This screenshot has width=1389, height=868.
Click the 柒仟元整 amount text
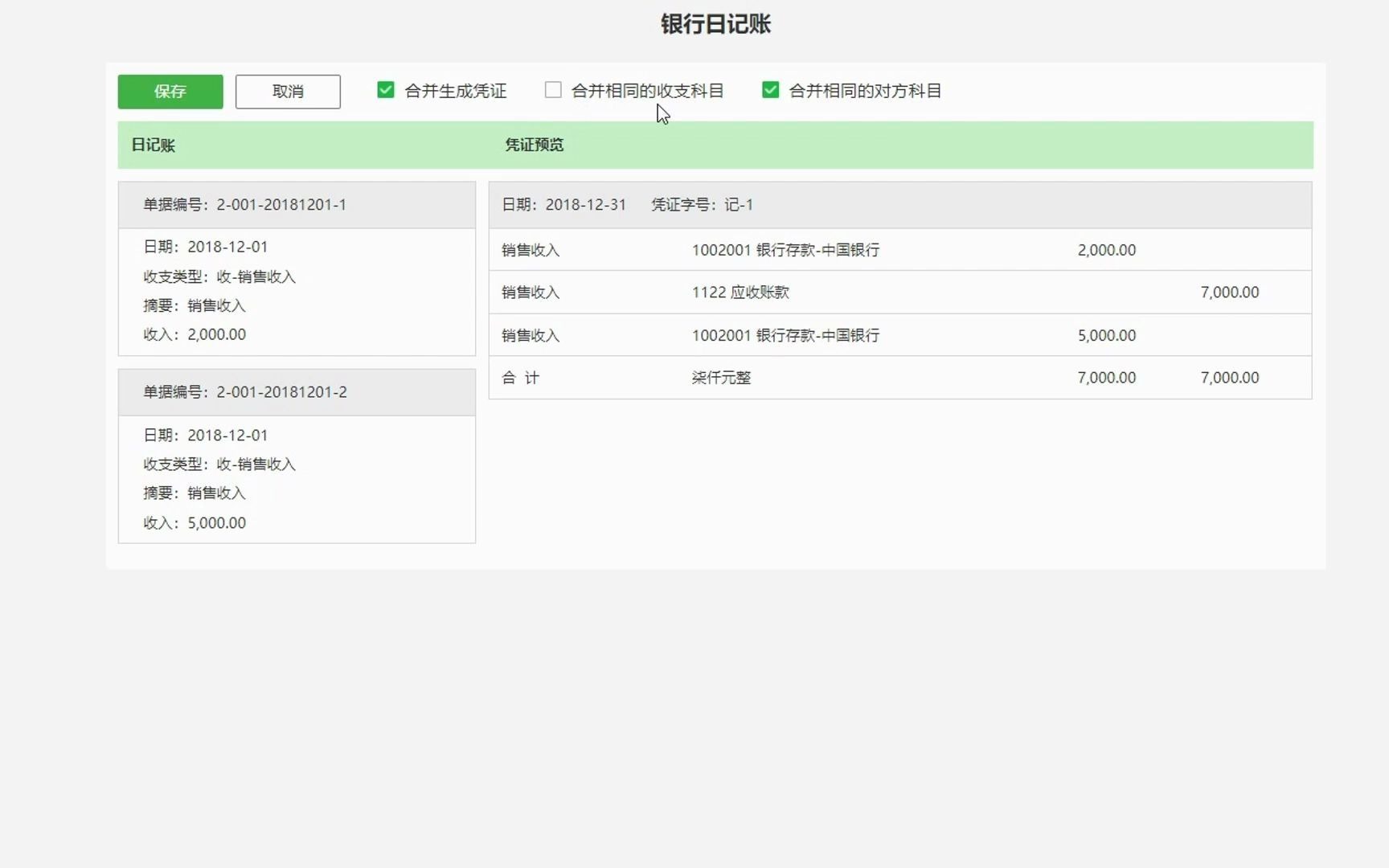pyautogui.click(x=720, y=378)
